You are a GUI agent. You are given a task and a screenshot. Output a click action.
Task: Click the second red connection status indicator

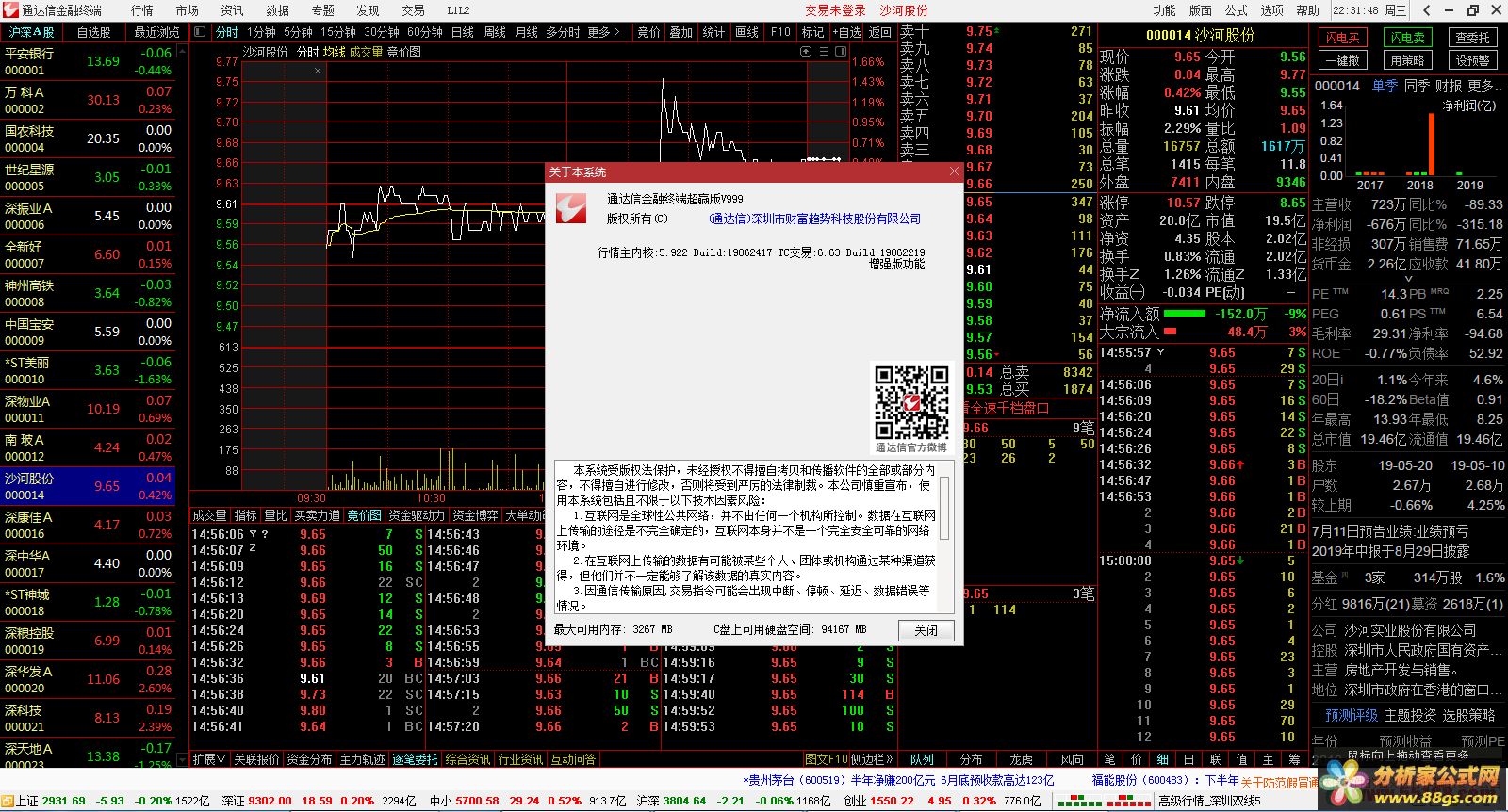tap(1129, 802)
